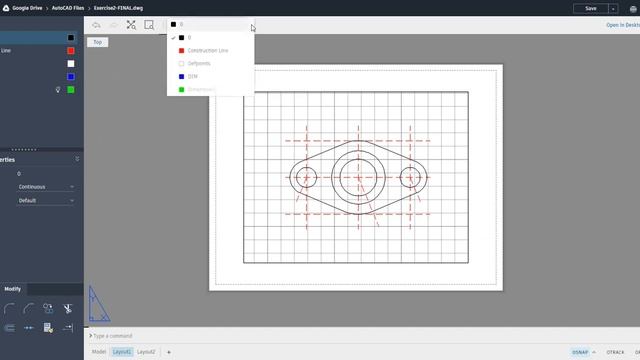
Task: Open the Default lineweight dropdown
Action: coord(46,201)
